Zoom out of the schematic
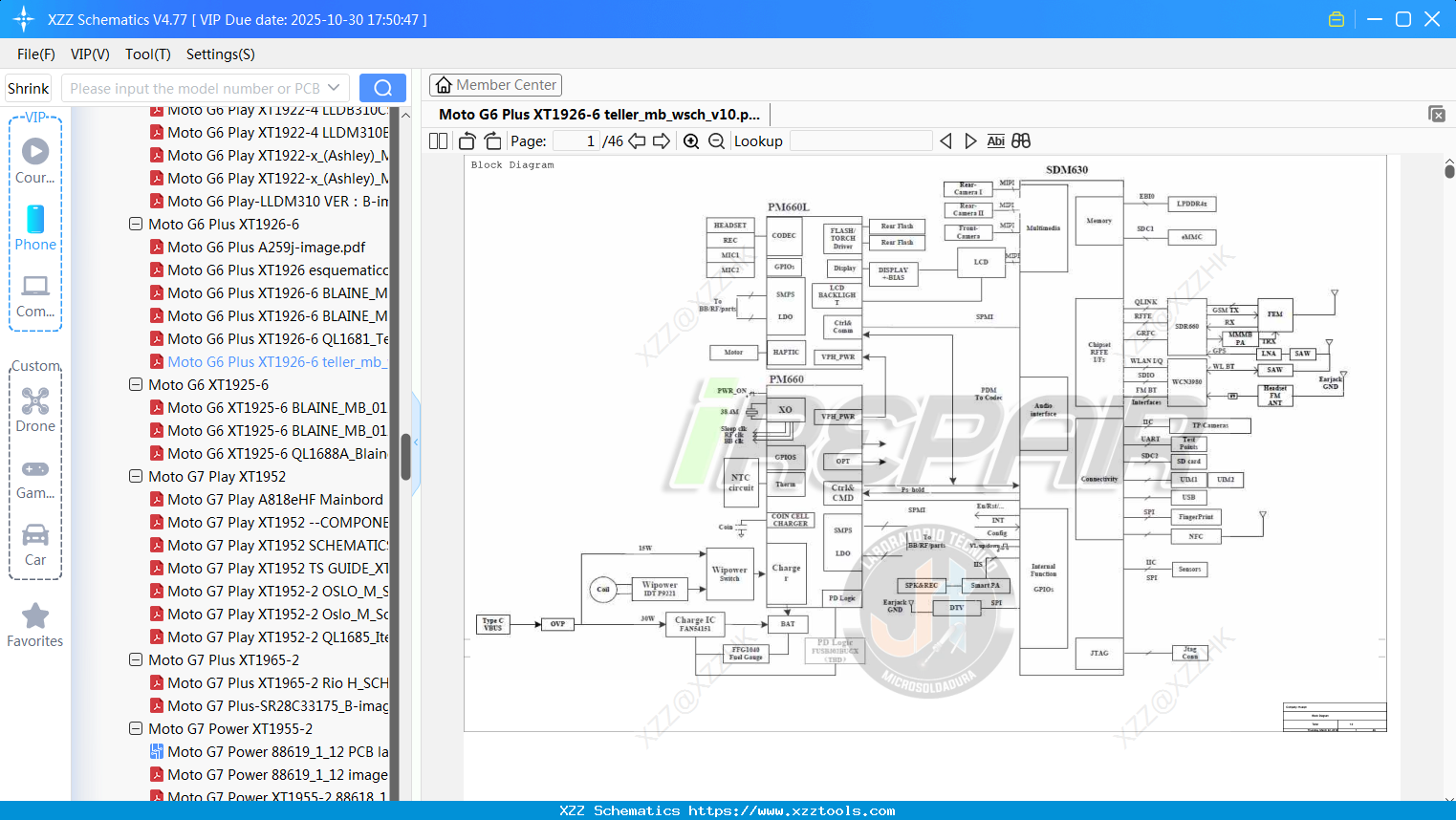The height and width of the screenshot is (820, 1456). 716,141
